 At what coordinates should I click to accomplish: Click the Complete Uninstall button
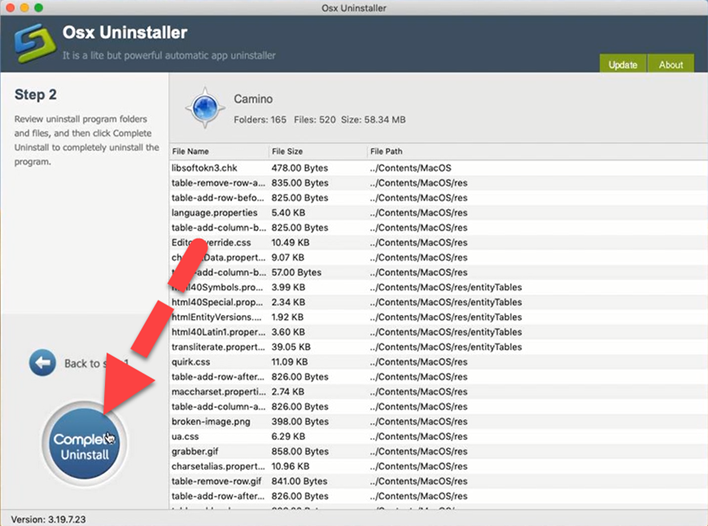tap(84, 443)
